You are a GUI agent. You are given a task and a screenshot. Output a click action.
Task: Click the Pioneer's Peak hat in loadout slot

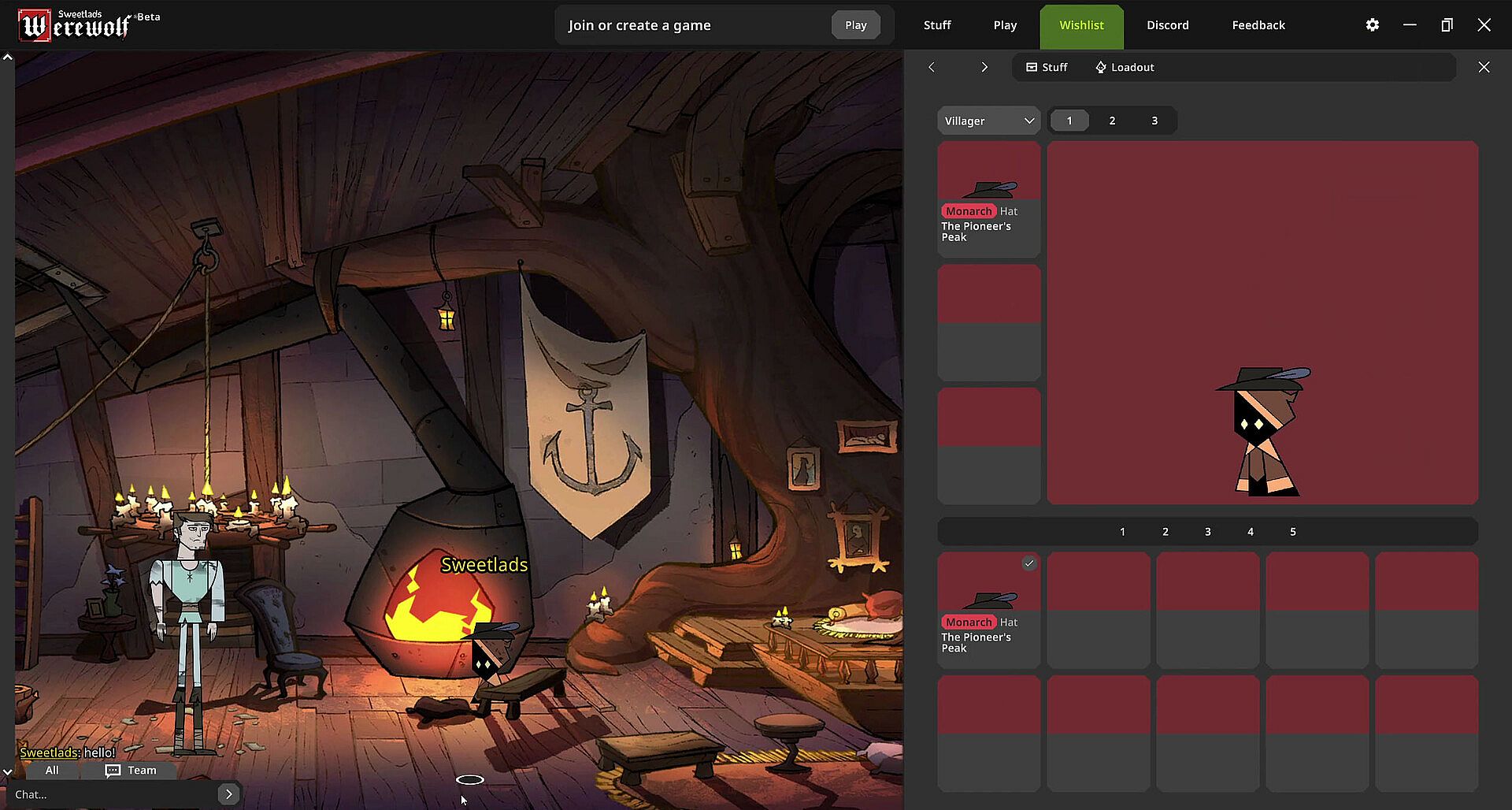point(988,199)
